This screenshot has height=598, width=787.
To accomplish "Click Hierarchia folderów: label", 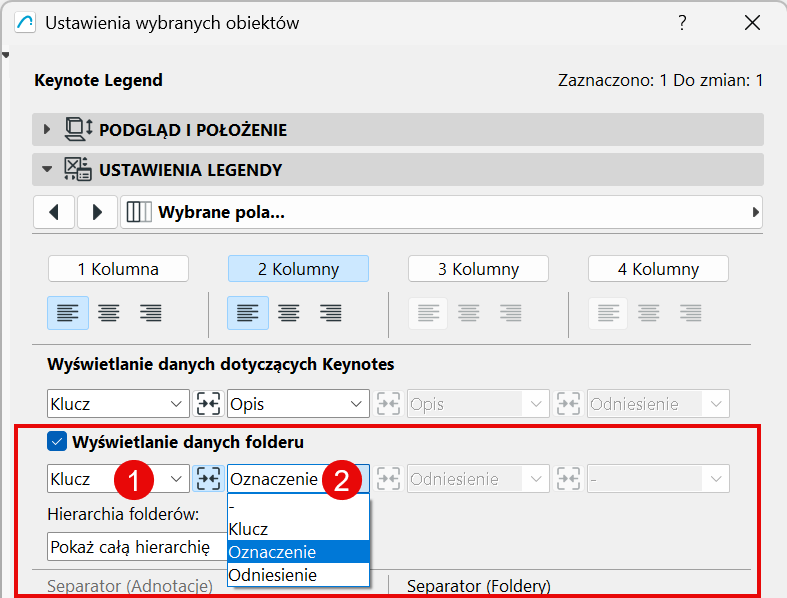I will [x=123, y=514].
